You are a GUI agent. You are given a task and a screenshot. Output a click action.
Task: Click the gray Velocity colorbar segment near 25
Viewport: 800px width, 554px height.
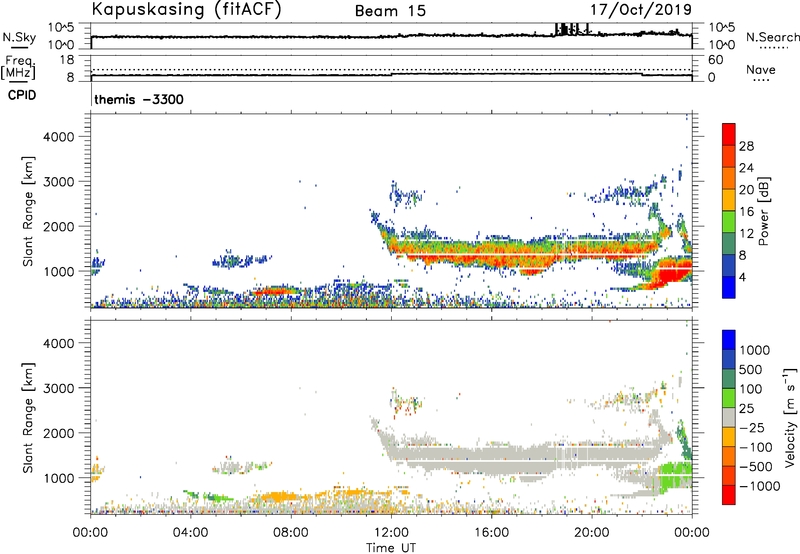[x=729, y=417]
